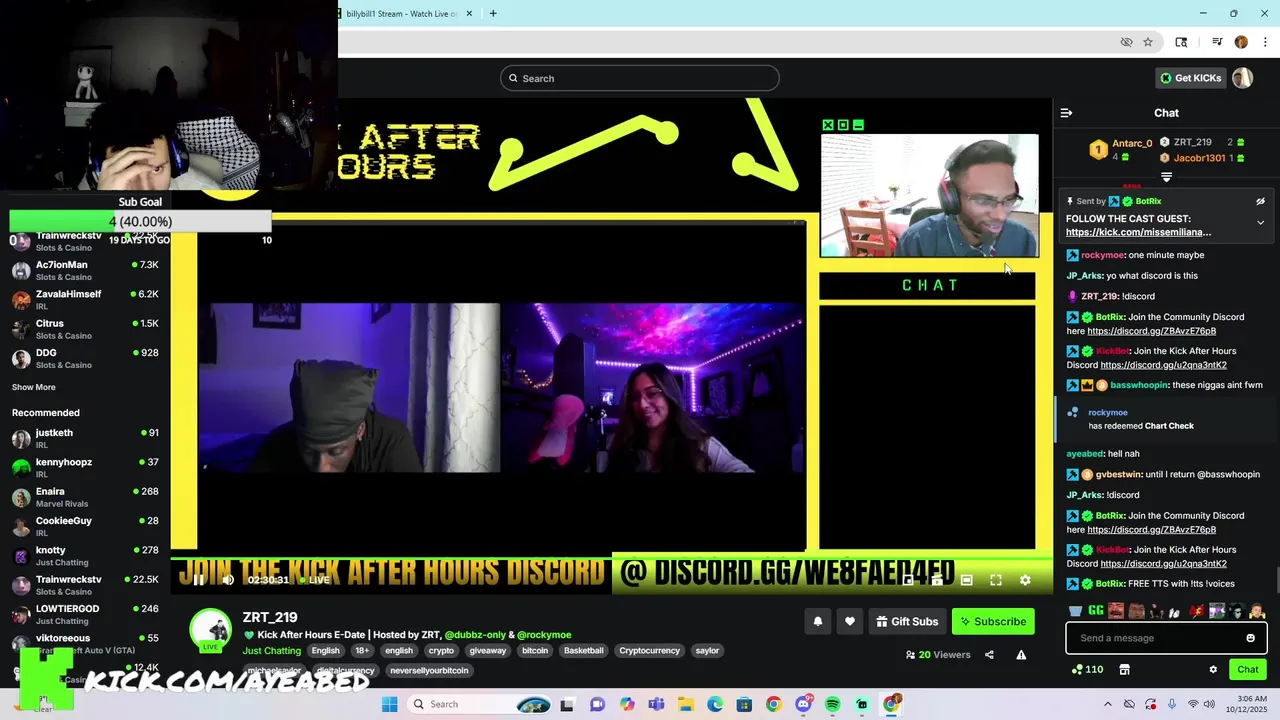1280x720 pixels.
Task: Open the channel shop icon below chat
Action: point(1124,669)
